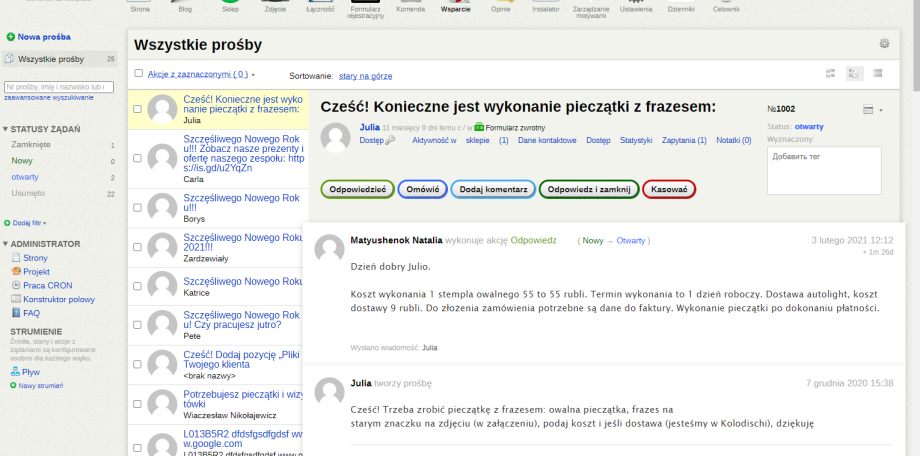Click the Omówić button

click(x=422, y=190)
